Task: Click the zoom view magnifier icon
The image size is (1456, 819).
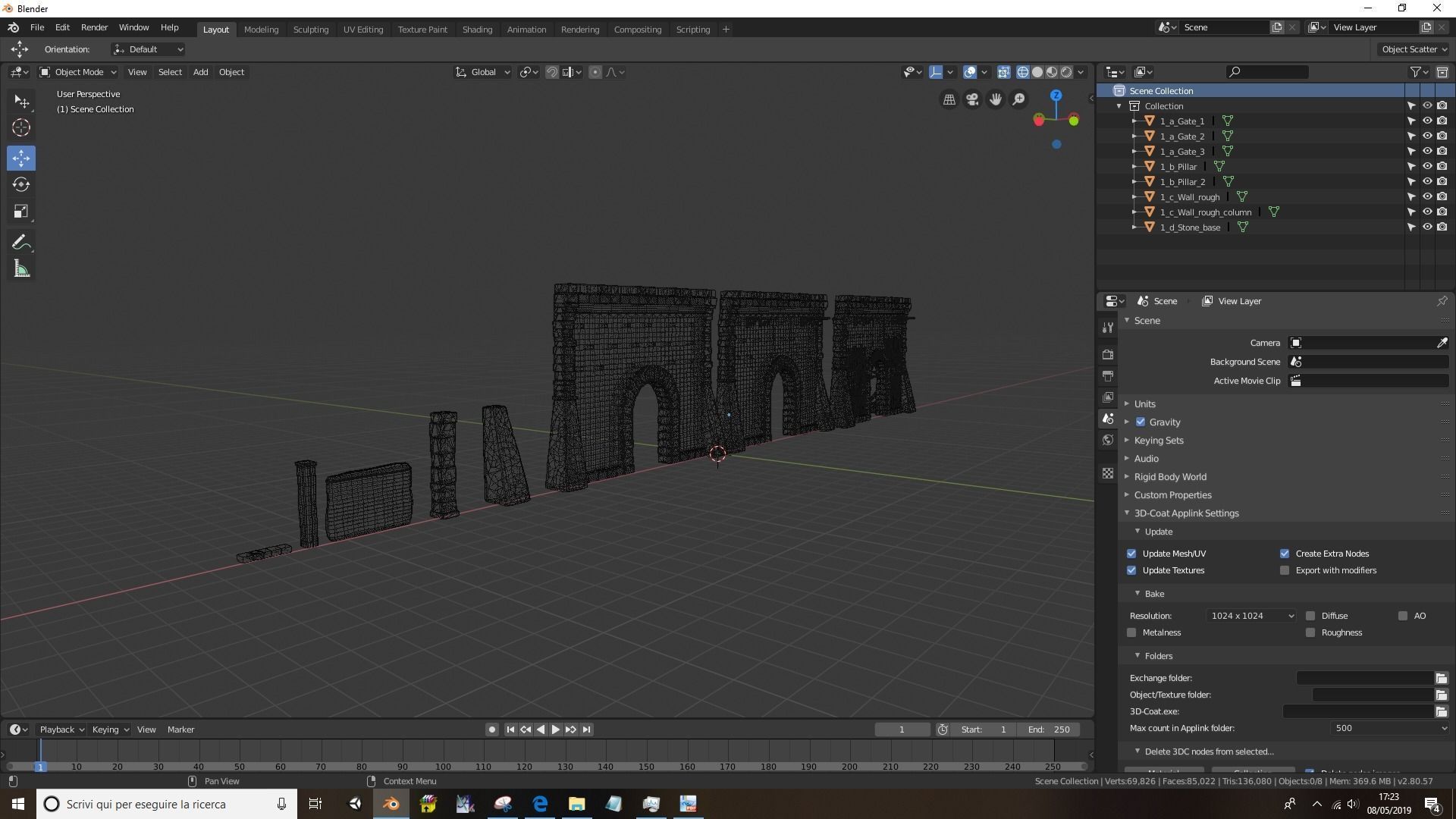Action: pos(1018,99)
